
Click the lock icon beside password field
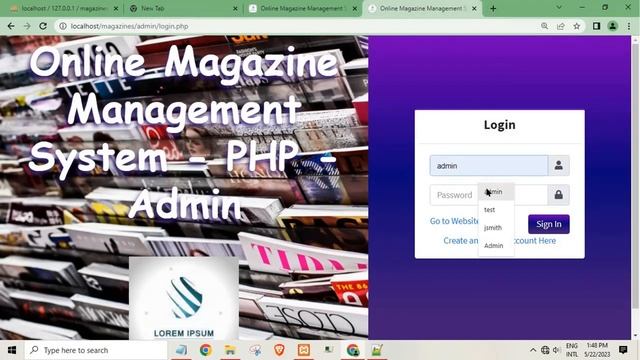(x=558, y=195)
